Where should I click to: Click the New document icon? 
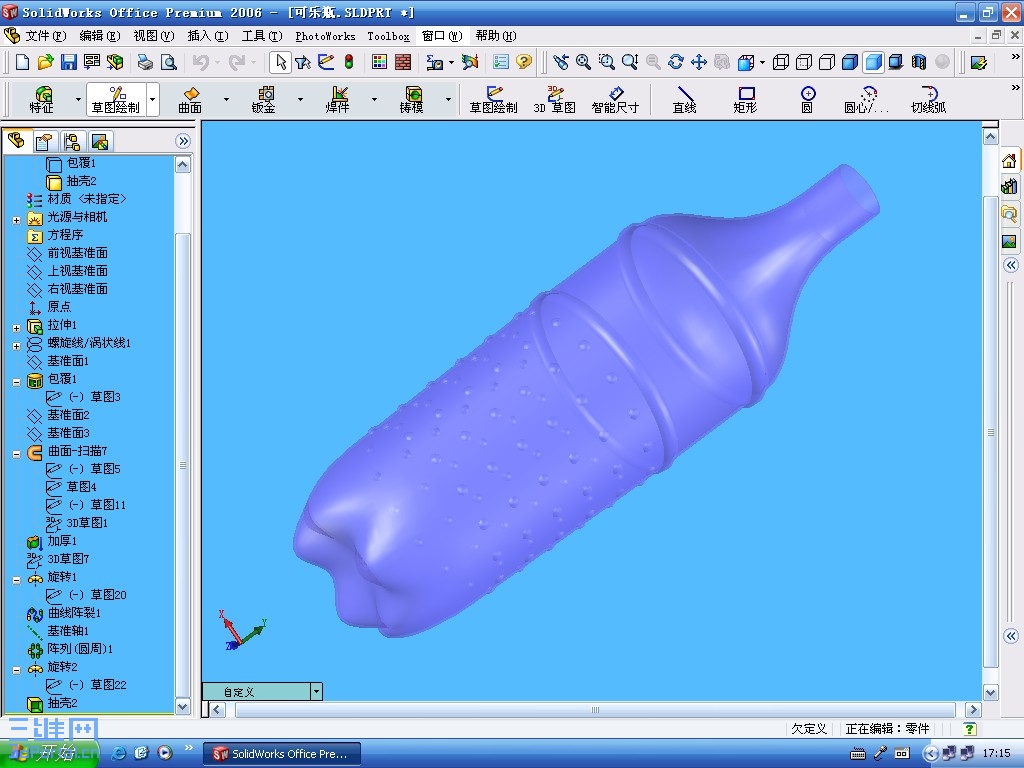(22, 62)
